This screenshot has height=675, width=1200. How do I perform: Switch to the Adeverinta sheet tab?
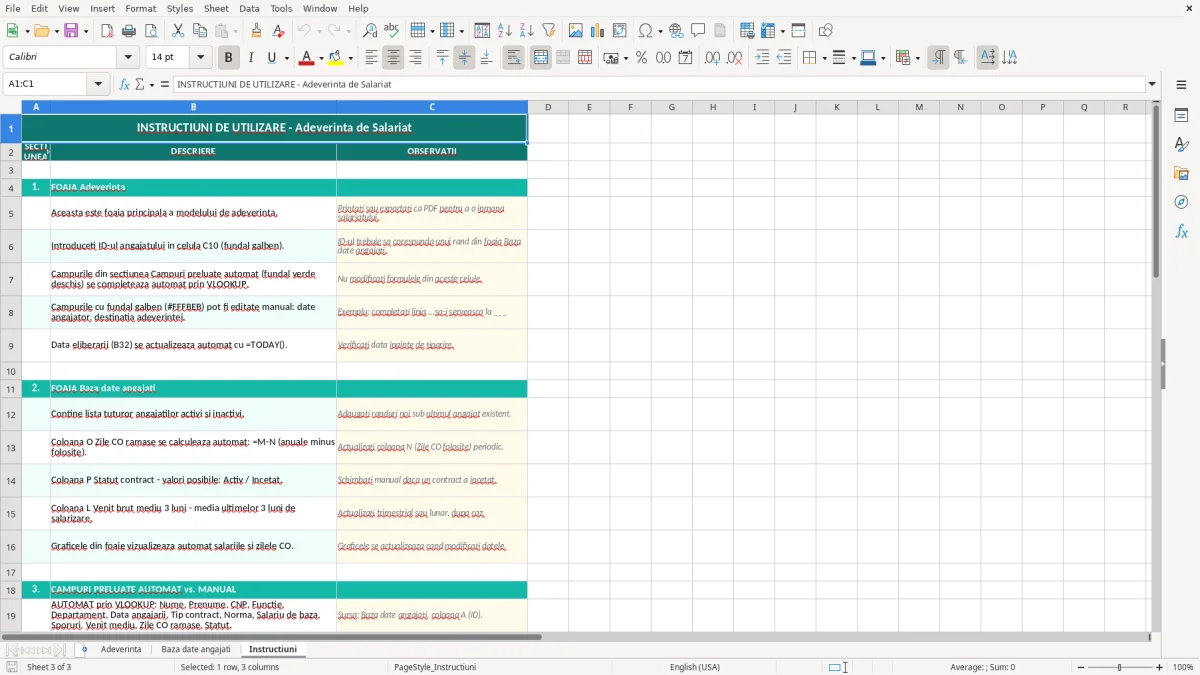(121, 649)
